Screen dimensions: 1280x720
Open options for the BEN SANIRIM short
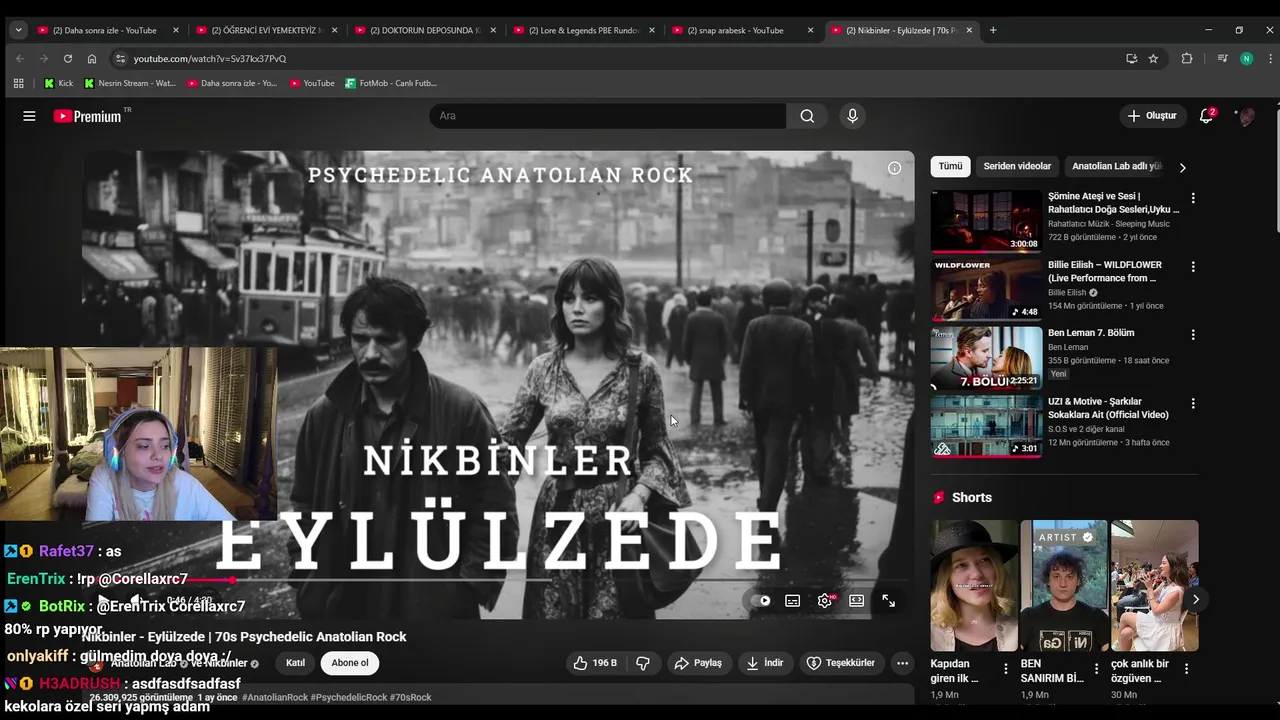[1096, 668]
